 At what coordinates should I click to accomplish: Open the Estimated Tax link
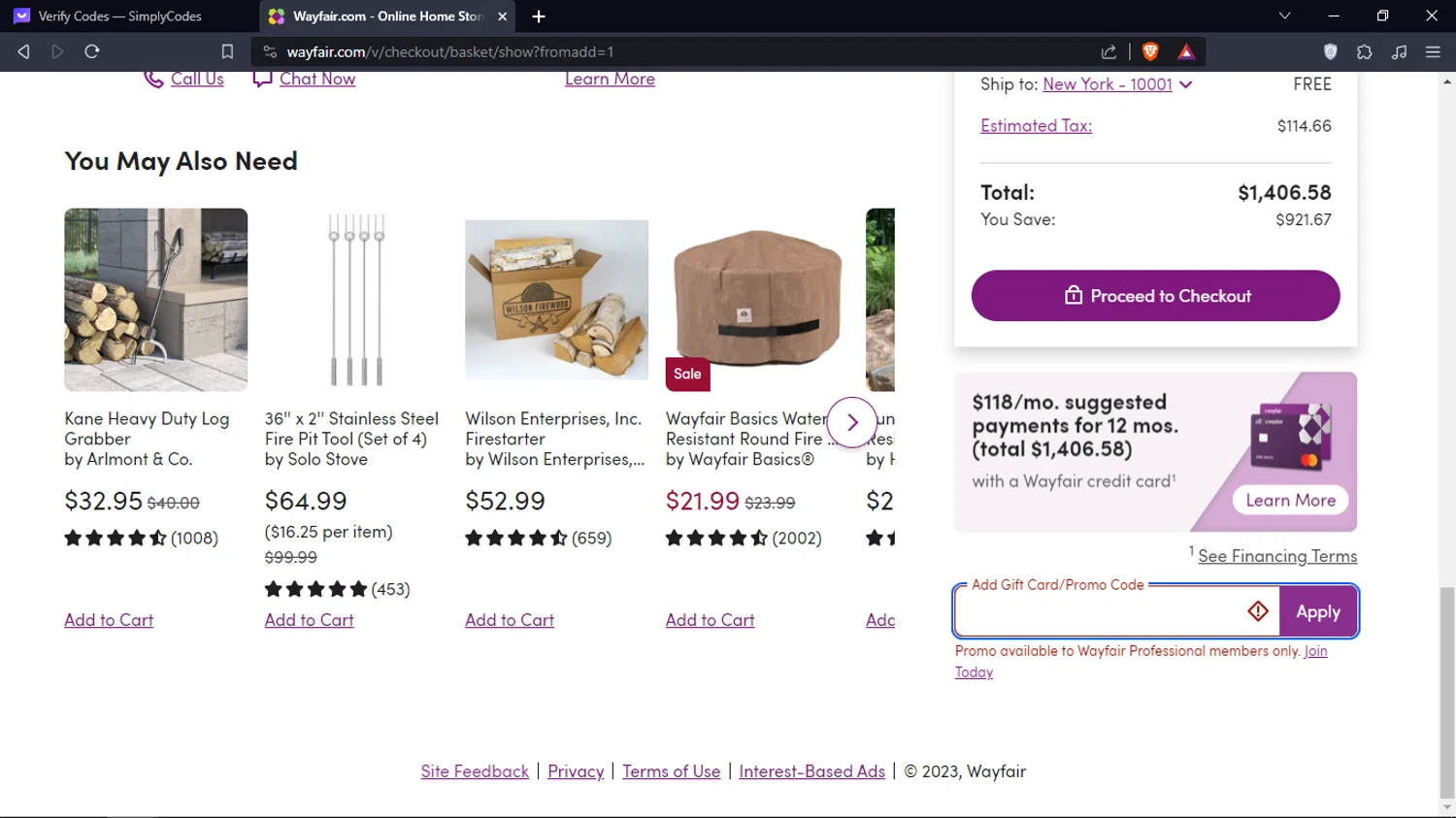pyautogui.click(x=1036, y=125)
